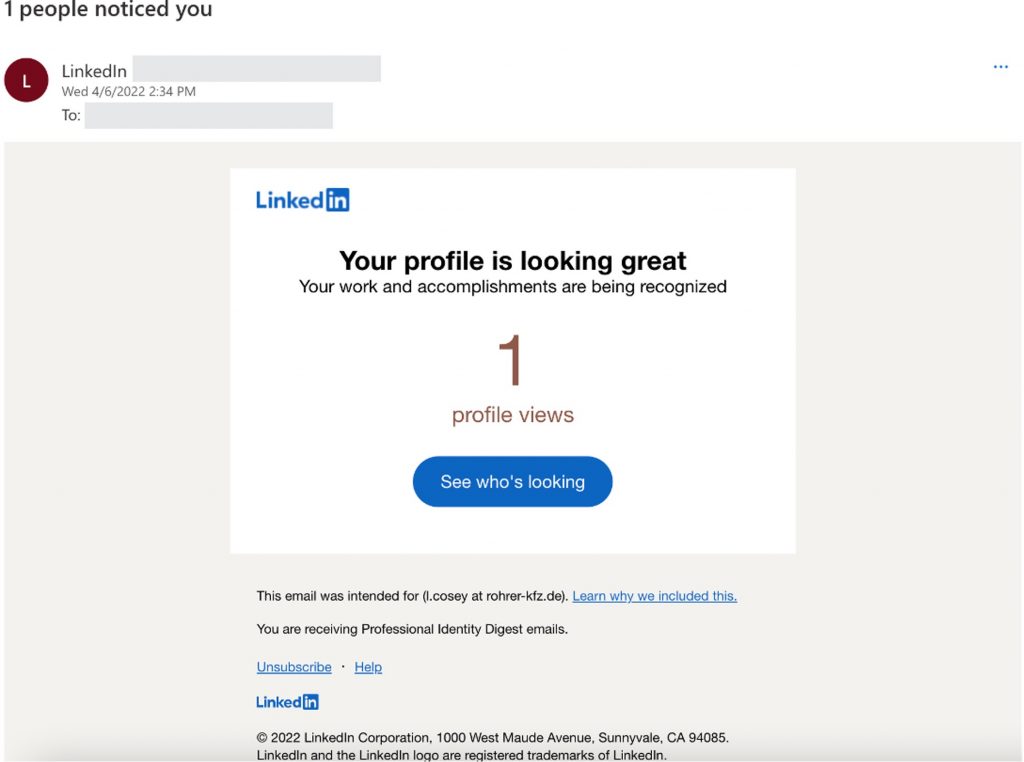1024x762 pixels.
Task: Open the Help link in the footer
Action: (x=368, y=667)
